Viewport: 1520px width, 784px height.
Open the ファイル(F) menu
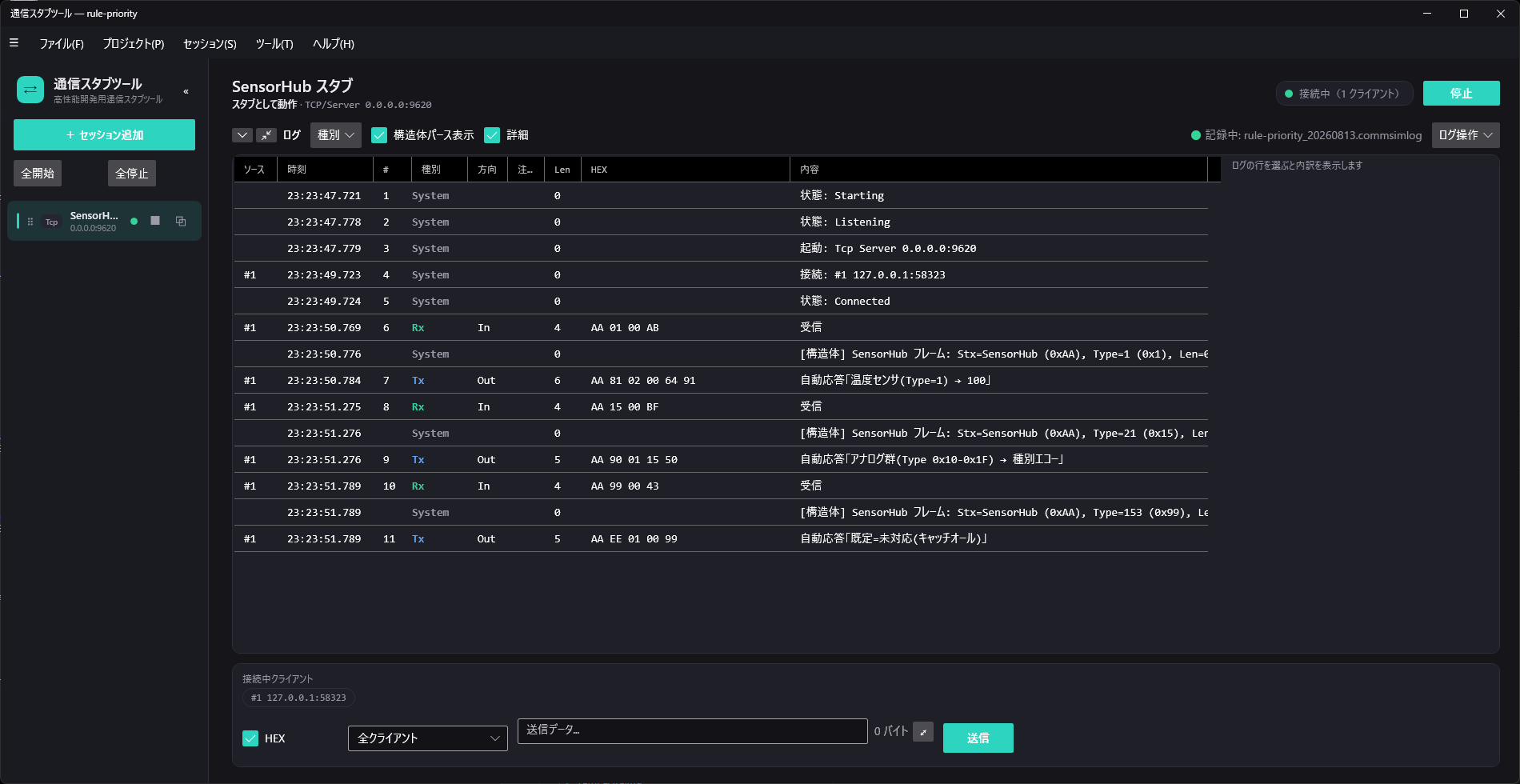(62, 44)
